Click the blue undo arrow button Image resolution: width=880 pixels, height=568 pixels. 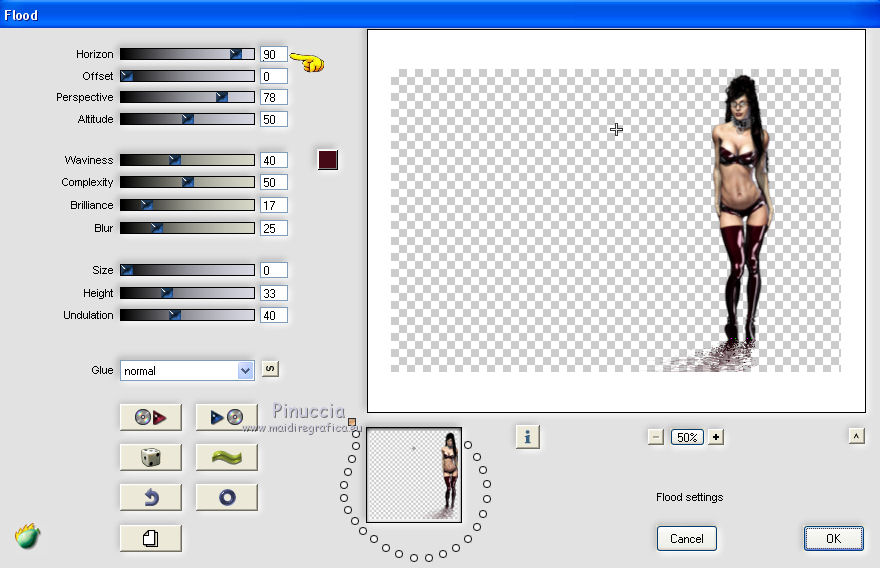coord(150,497)
